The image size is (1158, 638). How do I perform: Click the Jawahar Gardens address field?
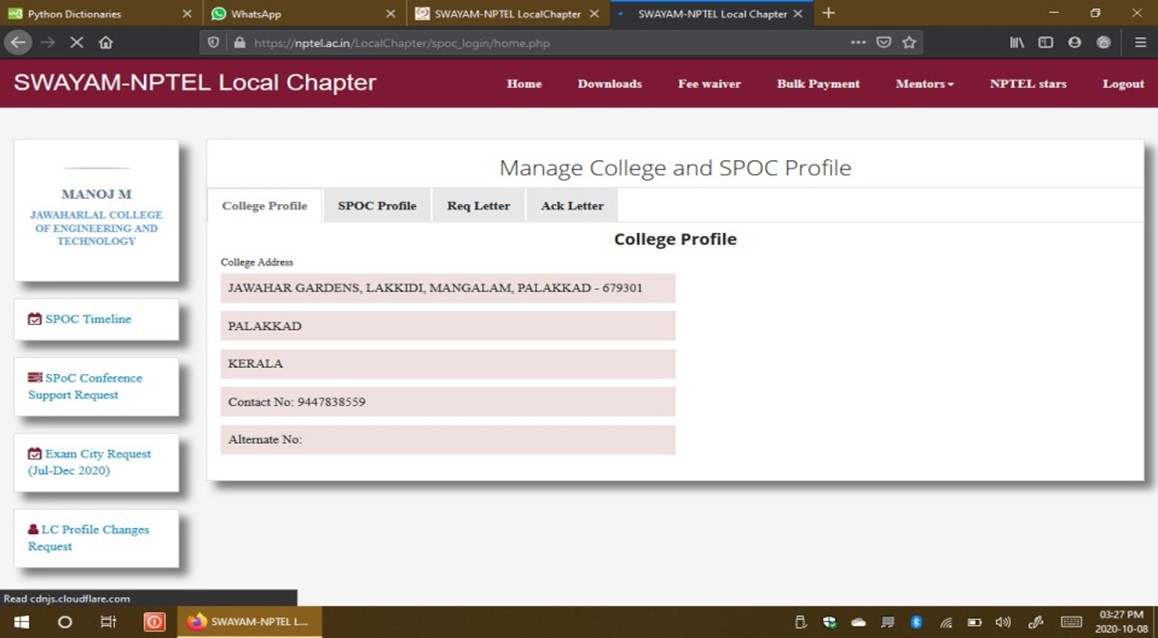[x=448, y=288]
